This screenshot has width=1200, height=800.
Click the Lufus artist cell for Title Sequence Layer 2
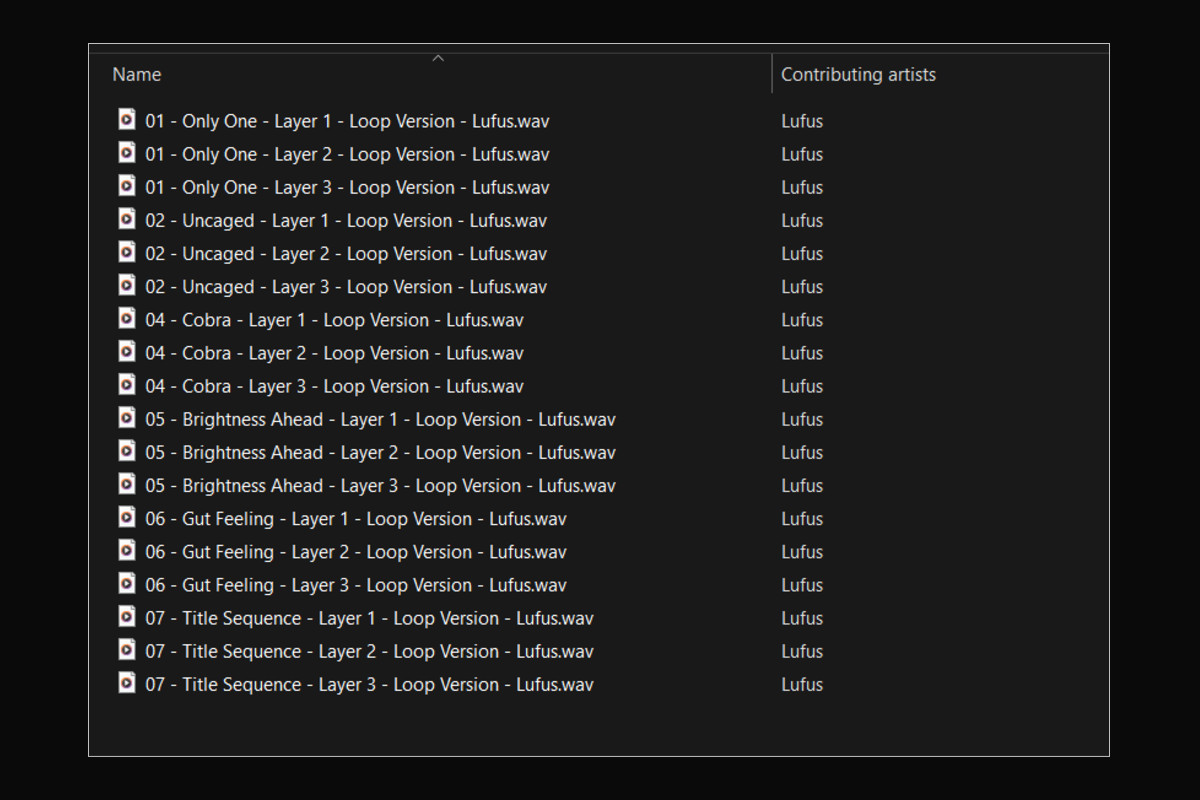(802, 651)
